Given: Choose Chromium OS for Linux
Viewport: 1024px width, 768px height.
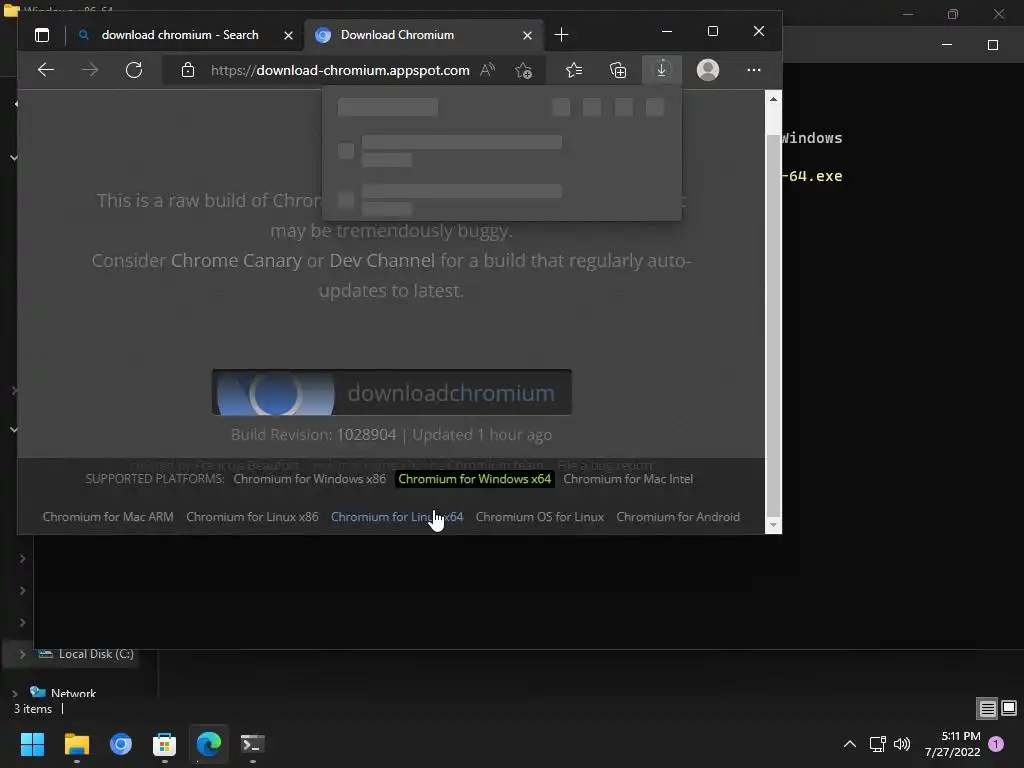Looking at the screenshot, I should tap(539, 517).
